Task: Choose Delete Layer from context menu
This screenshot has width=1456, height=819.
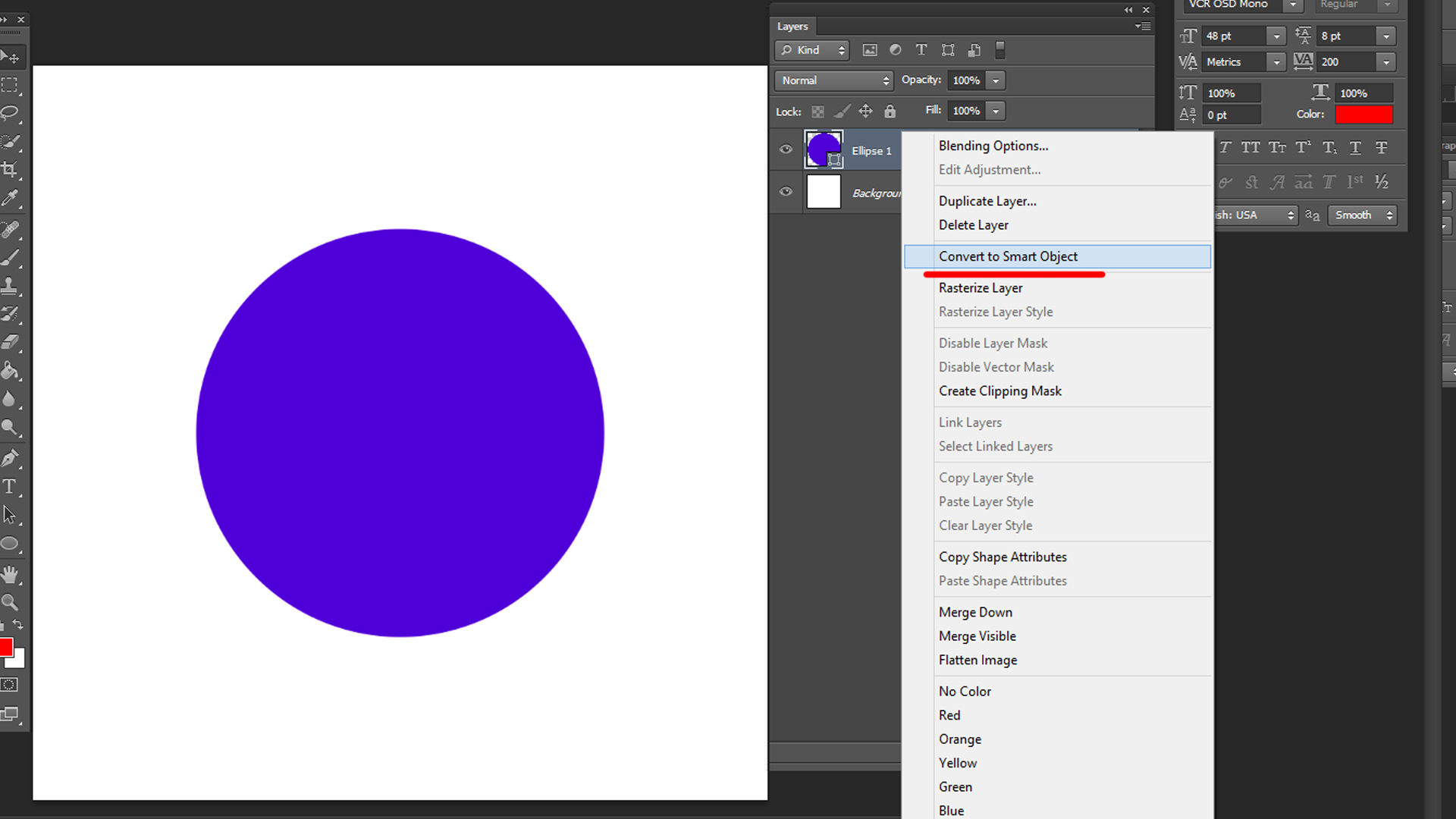Action: 974,225
